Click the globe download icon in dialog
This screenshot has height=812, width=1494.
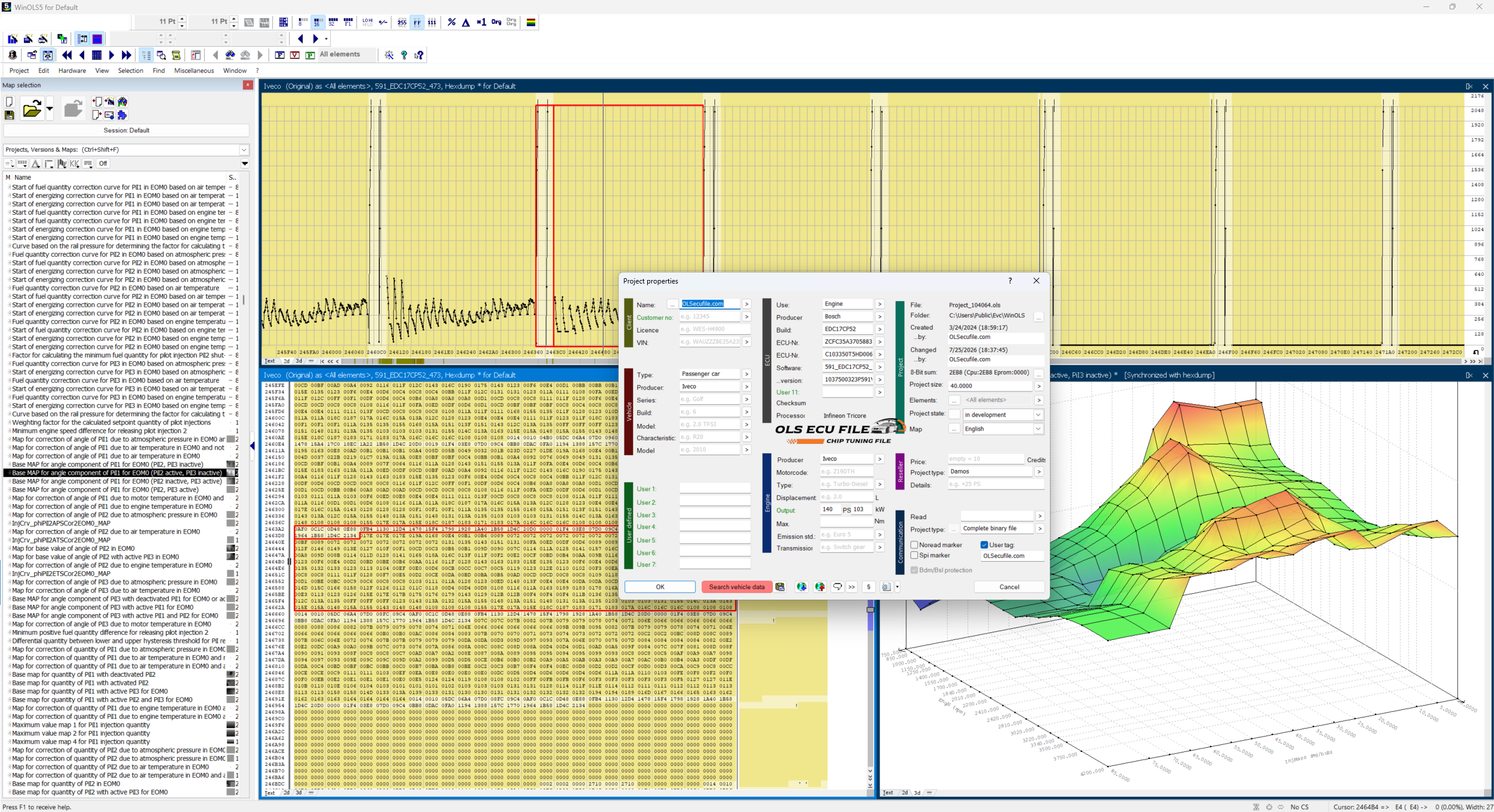point(802,587)
